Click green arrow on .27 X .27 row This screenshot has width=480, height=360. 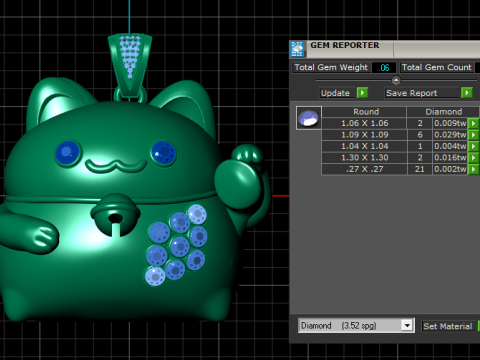[473, 169]
